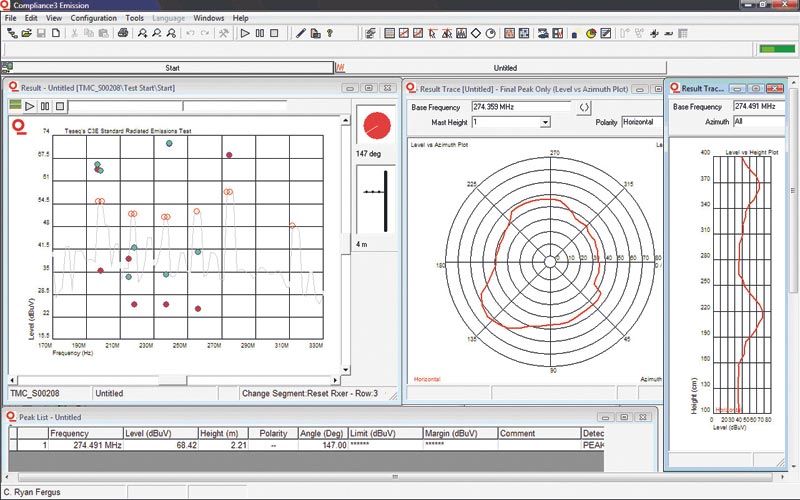This screenshot has height=500, width=800.
Task: Click the yellow pie chart toolbar icon
Action: 591,34
